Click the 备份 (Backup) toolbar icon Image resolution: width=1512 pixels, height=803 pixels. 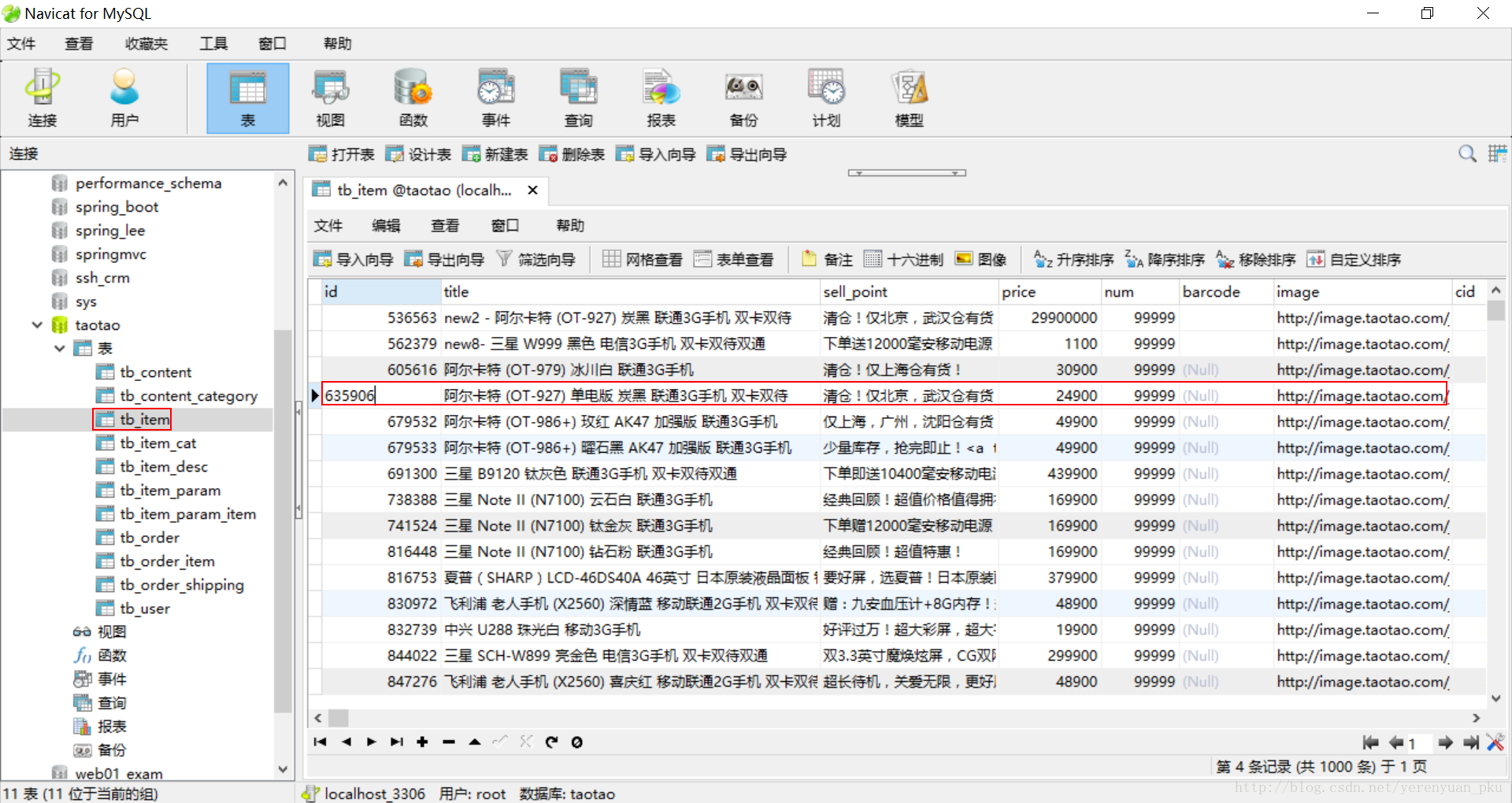(744, 98)
